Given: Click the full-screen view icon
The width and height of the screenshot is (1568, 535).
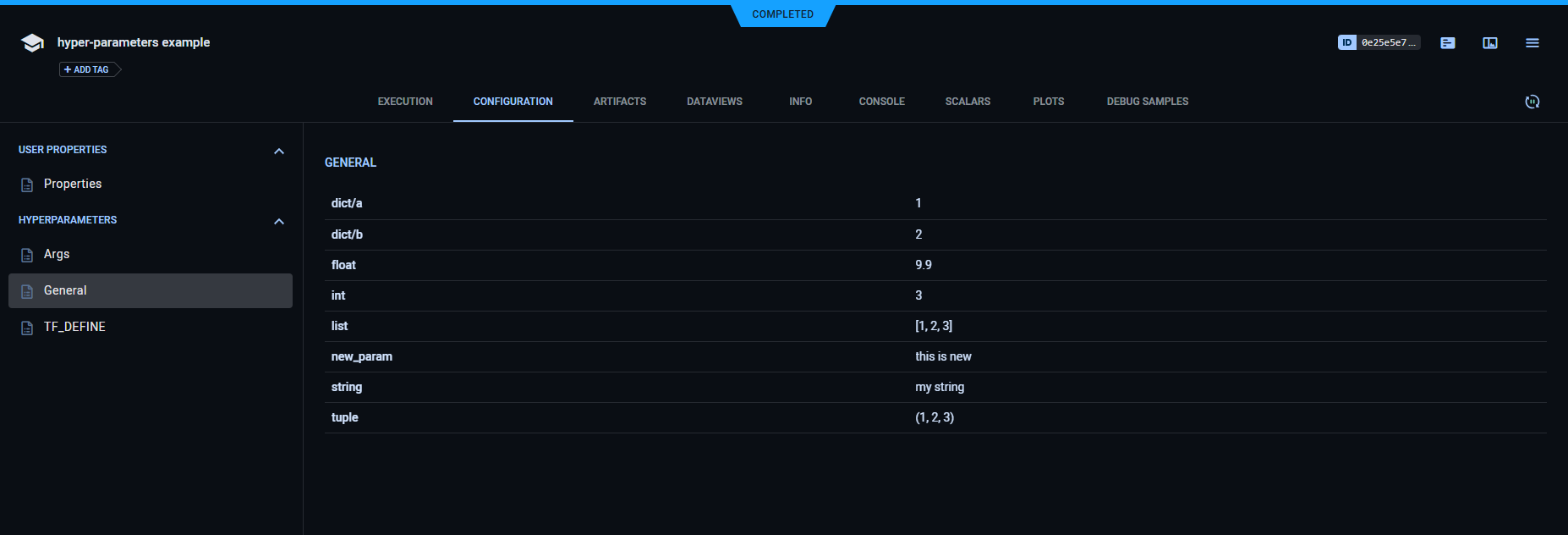Looking at the screenshot, I should coord(1489,43).
